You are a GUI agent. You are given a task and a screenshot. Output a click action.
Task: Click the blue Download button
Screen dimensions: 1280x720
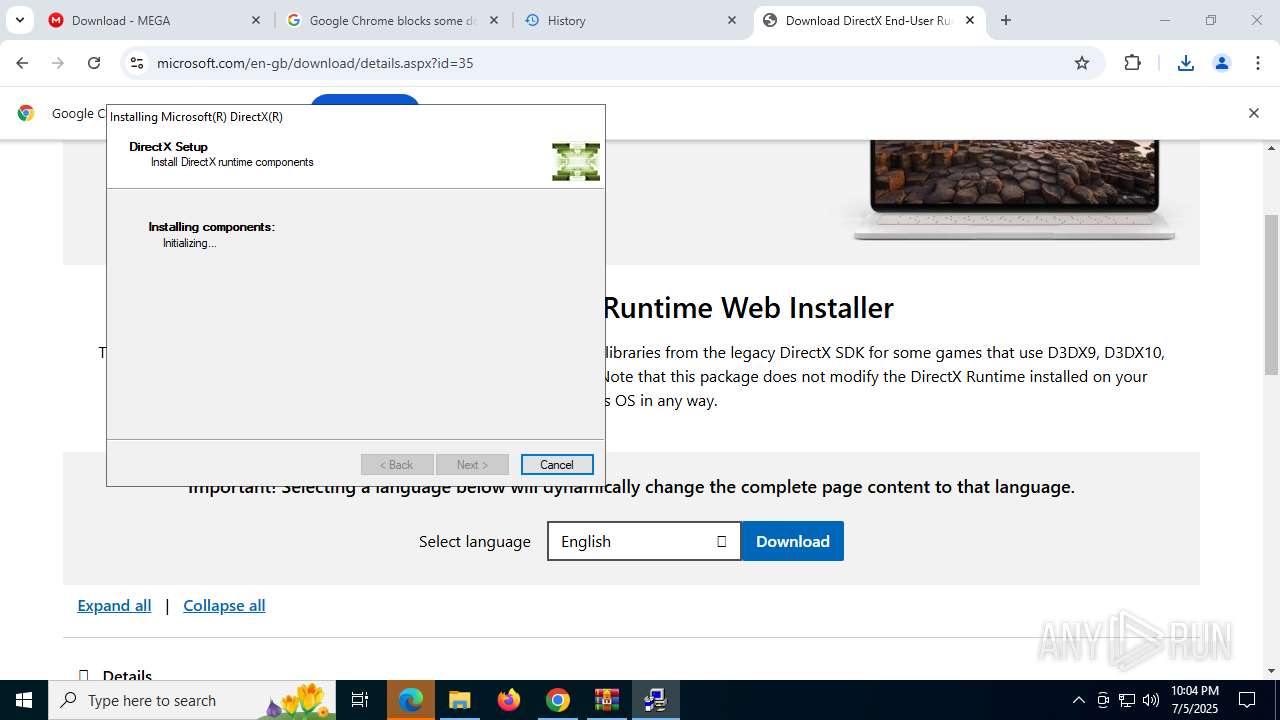coord(793,541)
